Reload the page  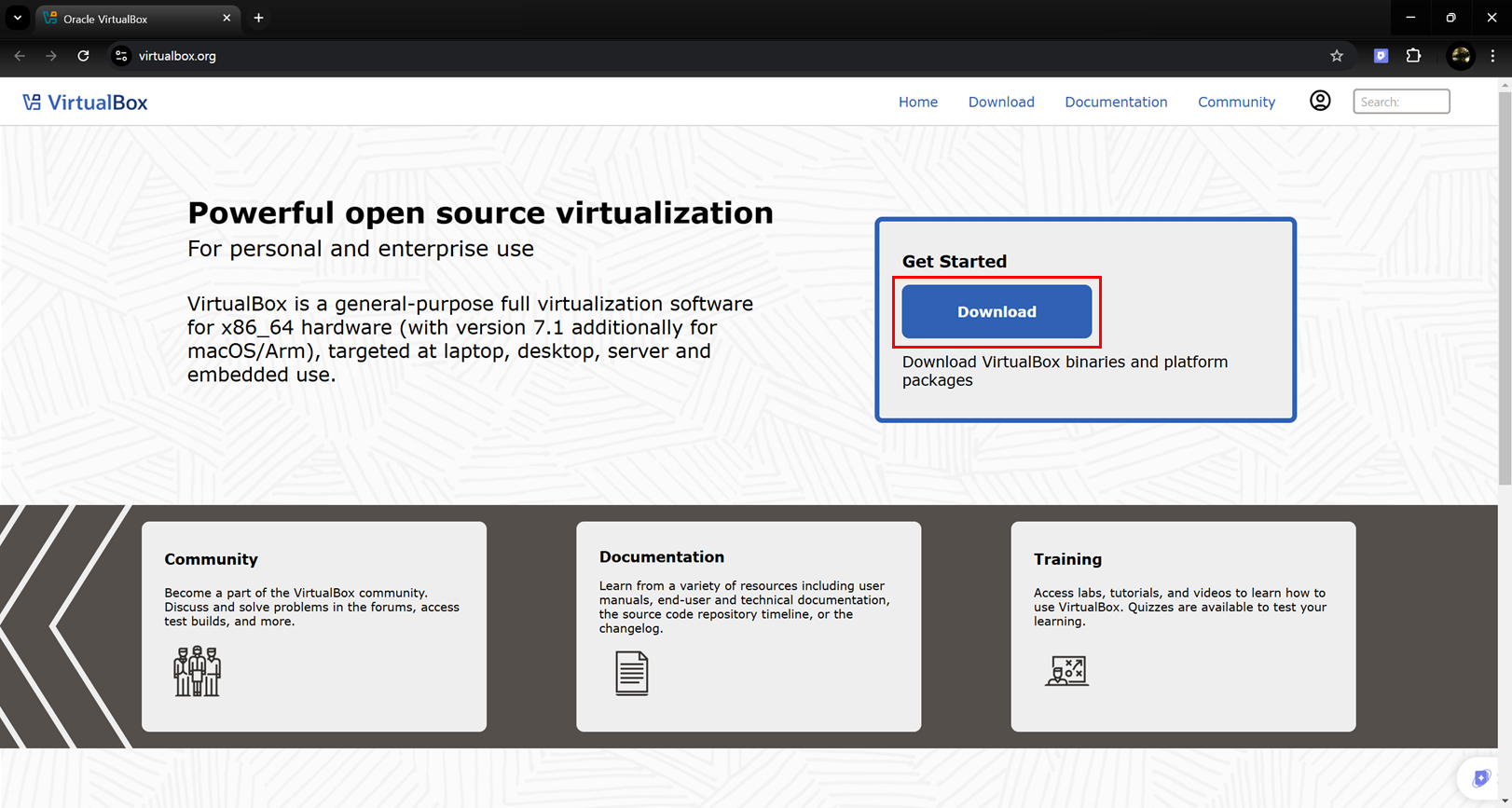(83, 56)
